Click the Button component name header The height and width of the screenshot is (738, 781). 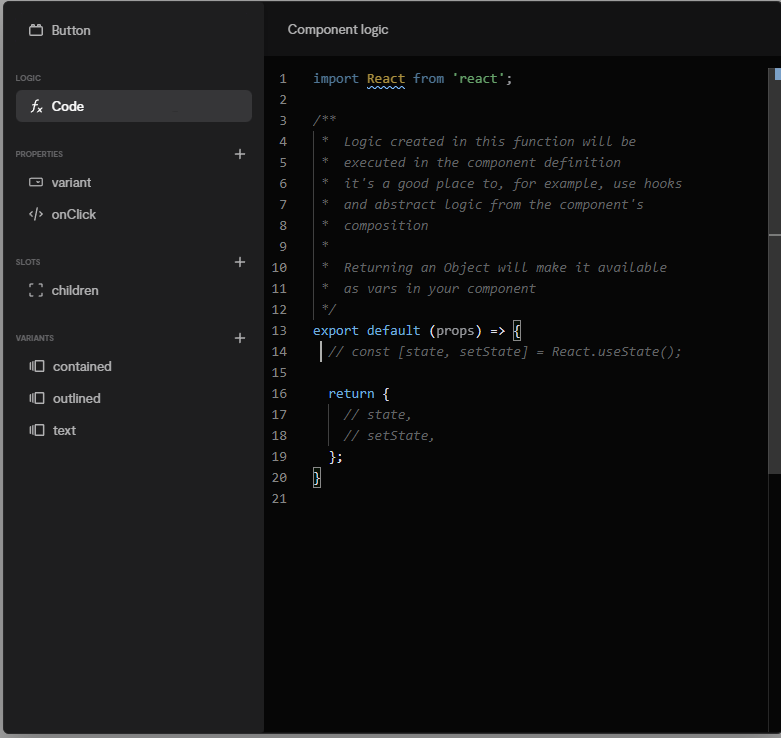coord(71,30)
